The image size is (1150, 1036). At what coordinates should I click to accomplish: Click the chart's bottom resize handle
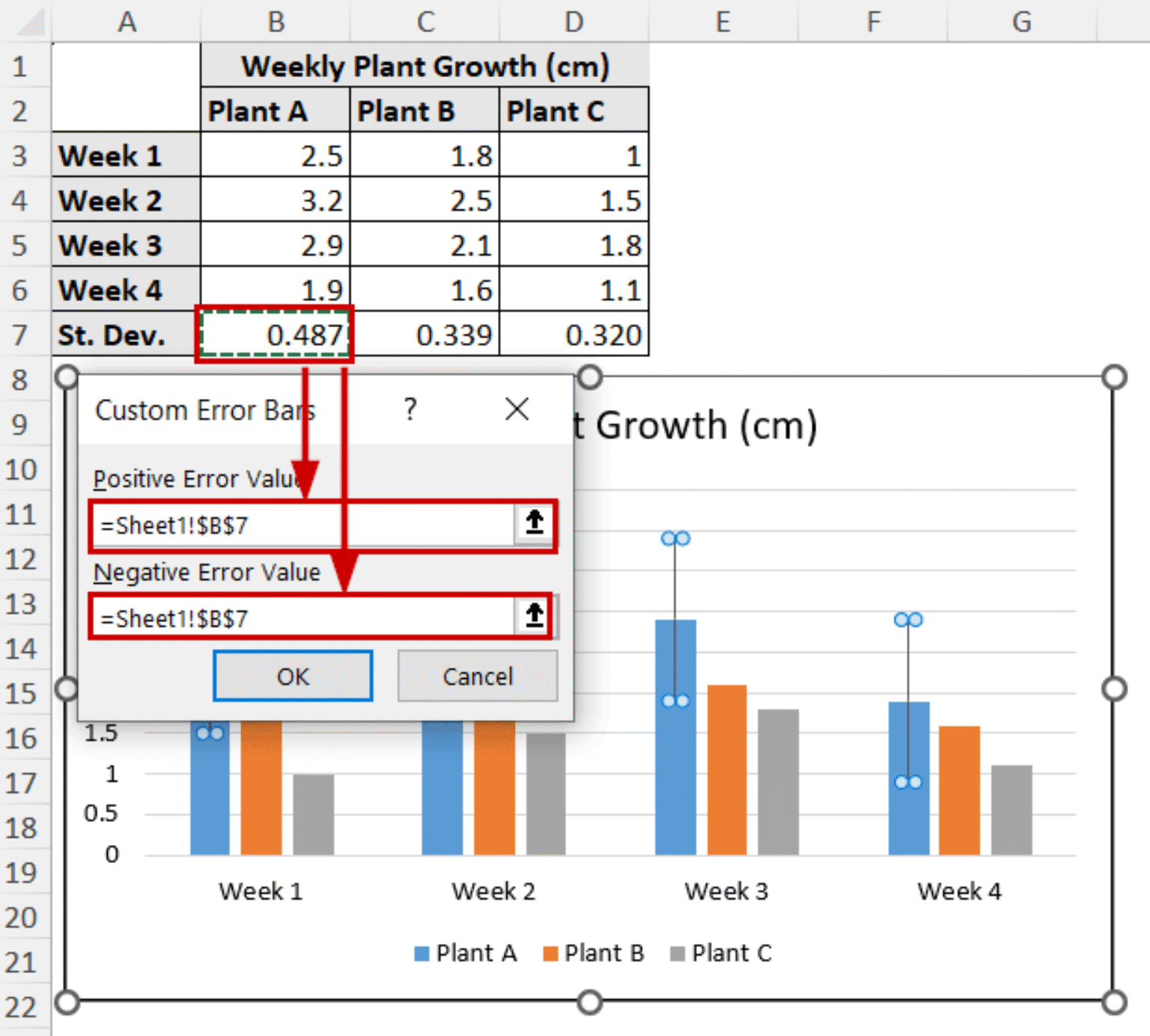click(590, 1003)
